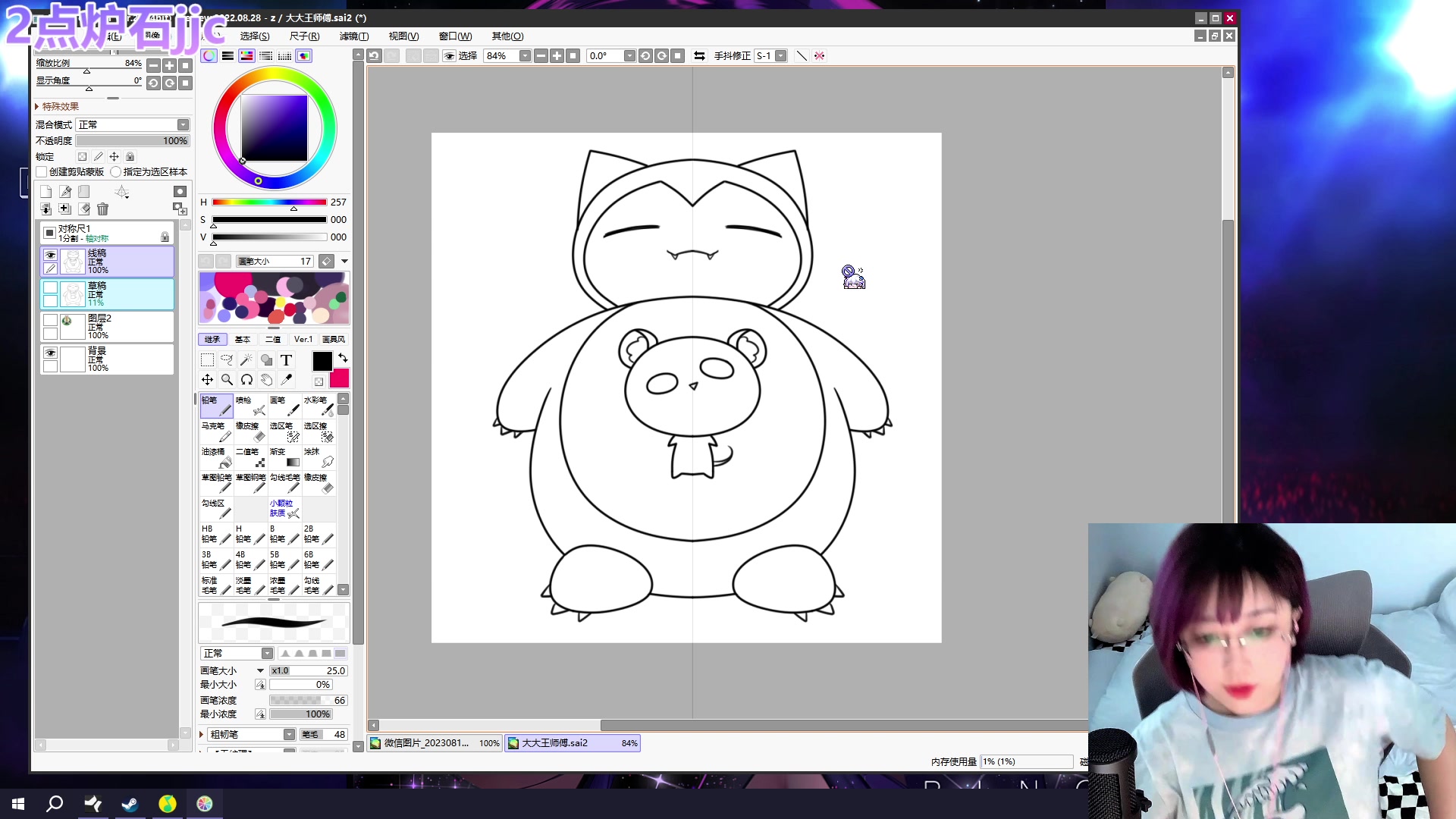This screenshot has height=819, width=1456.
Task: Expand the 特殊效果 section
Action: pos(37,107)
